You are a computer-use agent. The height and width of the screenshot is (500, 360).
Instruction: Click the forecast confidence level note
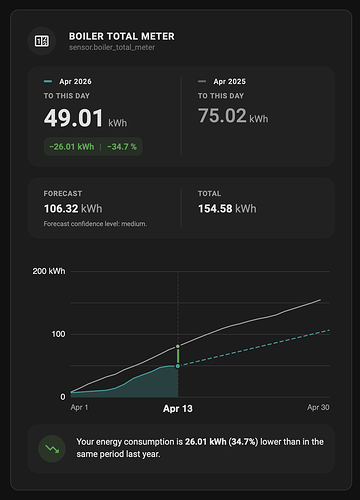click(x=95, y=224)
